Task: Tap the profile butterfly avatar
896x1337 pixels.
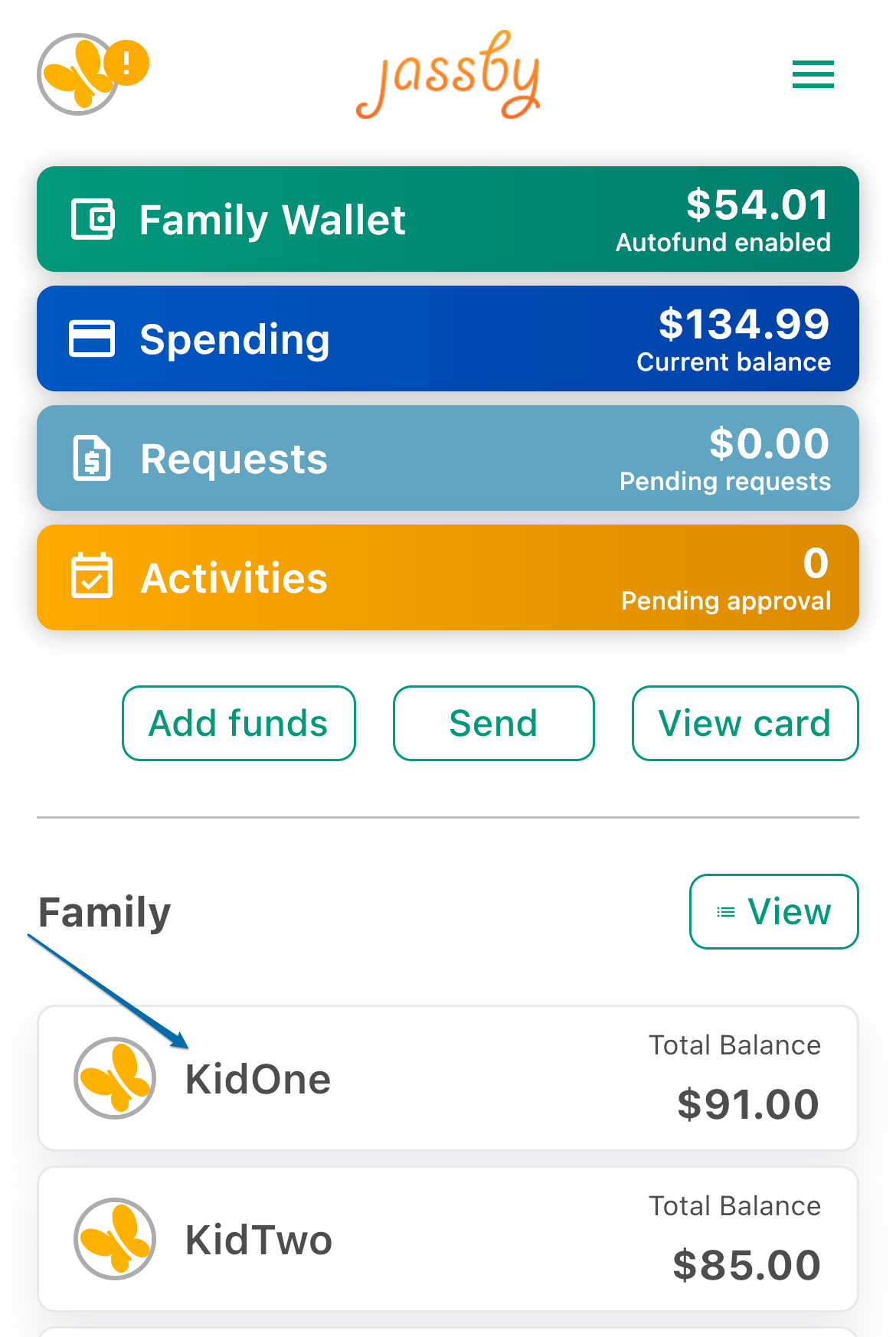Action: [x=78, y=74]
